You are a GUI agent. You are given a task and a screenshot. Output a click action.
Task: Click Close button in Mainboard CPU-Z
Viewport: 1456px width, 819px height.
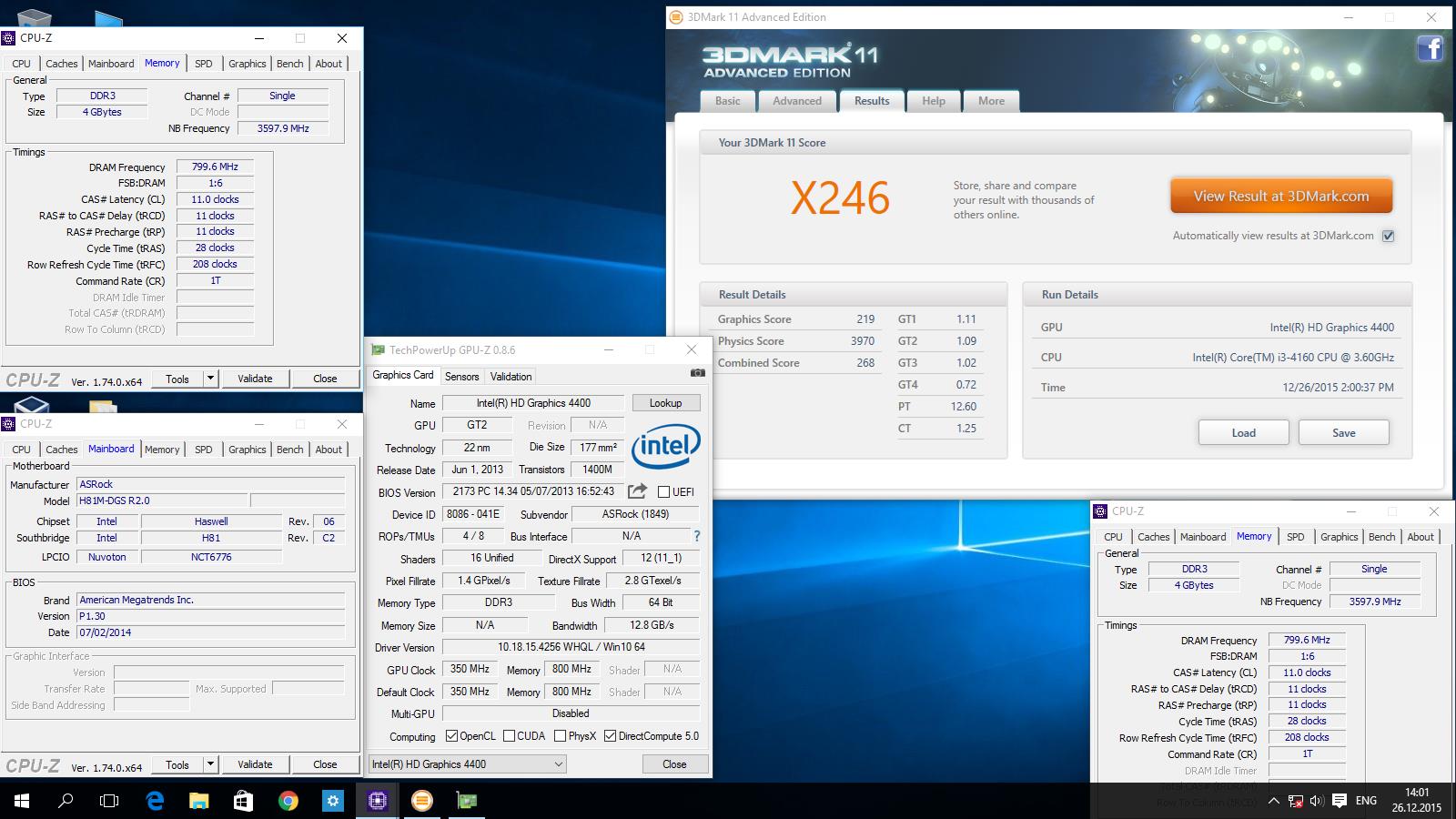point(325,764)
